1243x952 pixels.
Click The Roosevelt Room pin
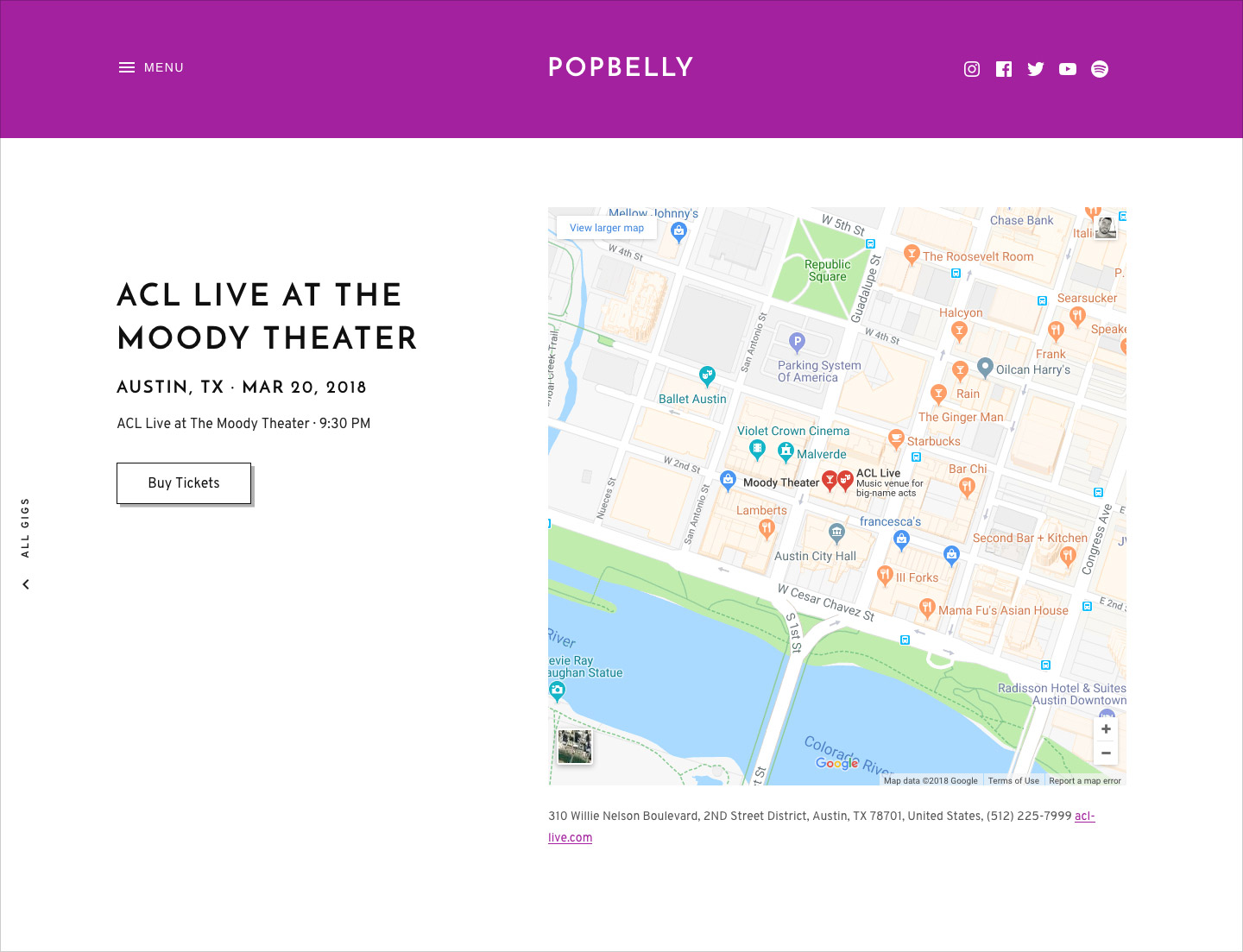[x=912, y=255]
